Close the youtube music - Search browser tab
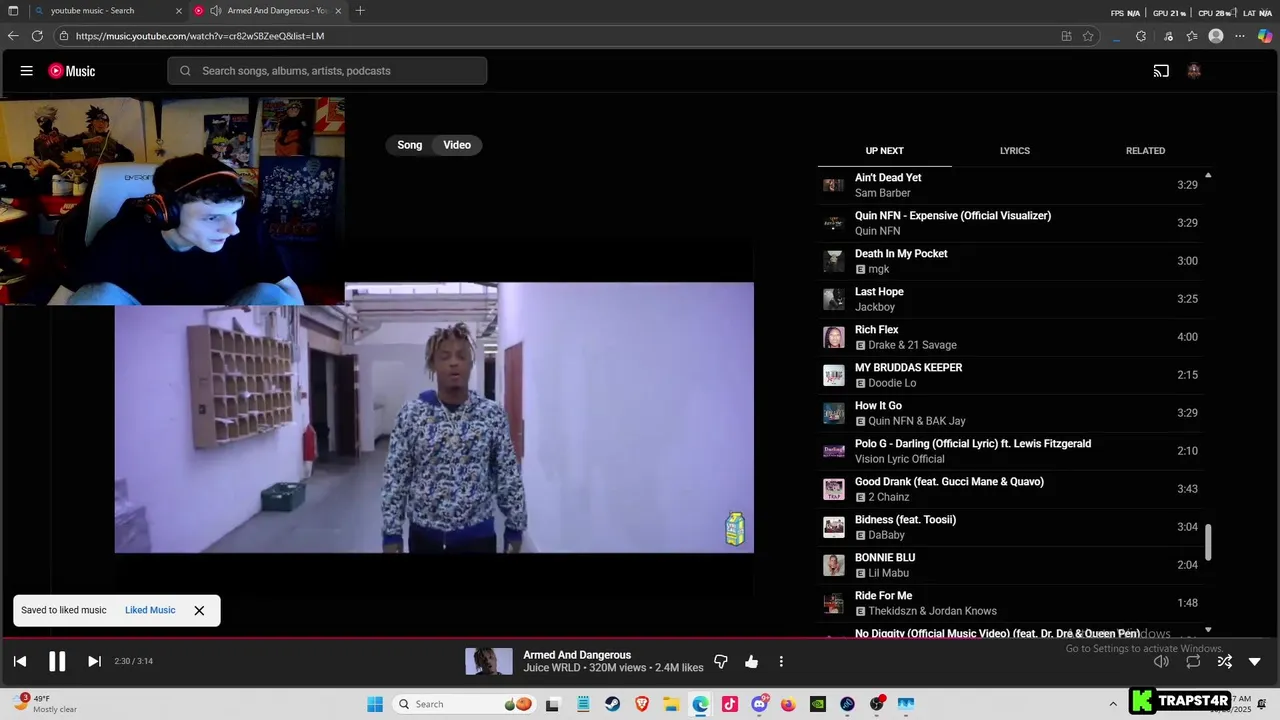This screenshot has height=720, width=1280. (179, 11)
